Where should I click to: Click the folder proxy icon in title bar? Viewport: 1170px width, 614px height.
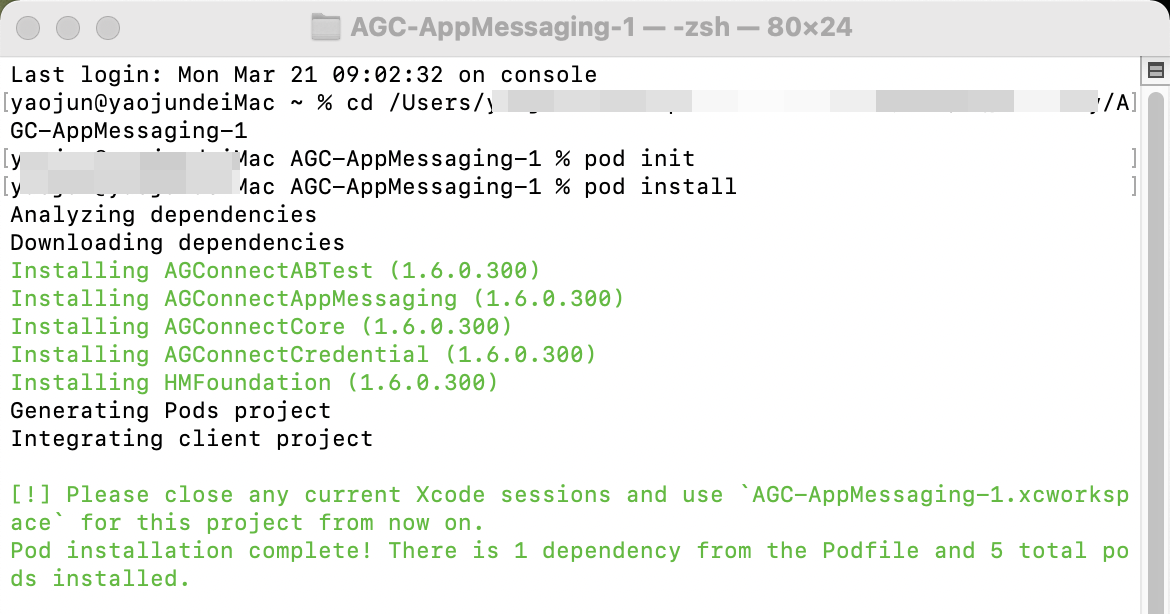pos(326,27)
